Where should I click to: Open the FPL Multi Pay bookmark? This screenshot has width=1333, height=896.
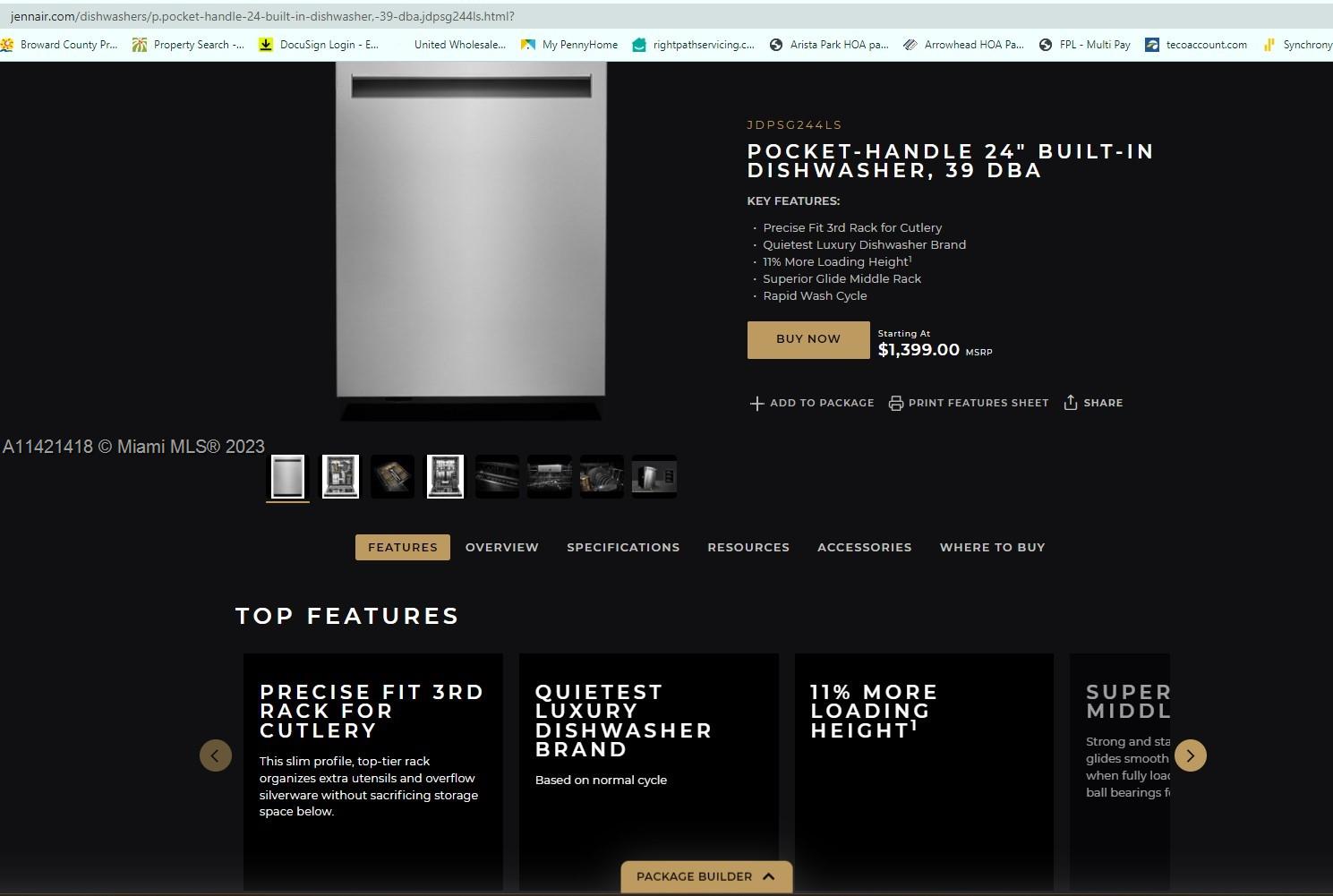1084,45
